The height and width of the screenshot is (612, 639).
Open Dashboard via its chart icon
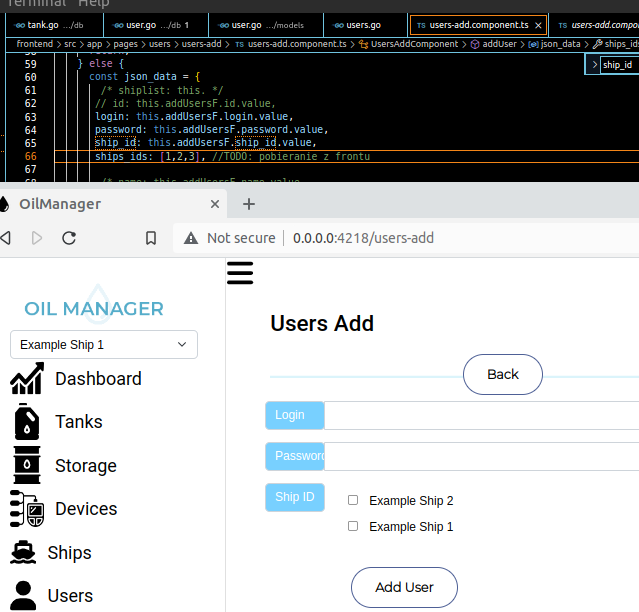(27, 379)
